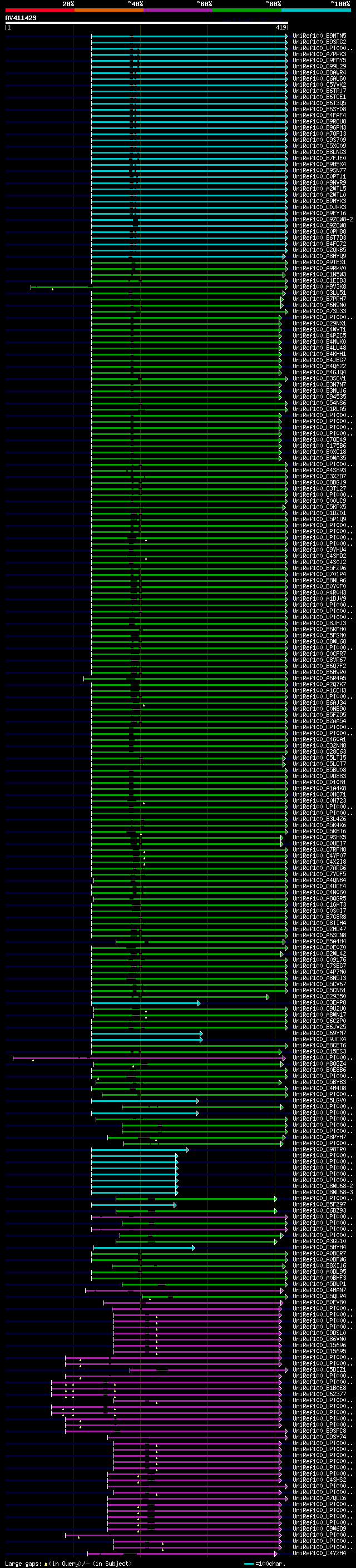Click the cyan =100char. scale swatch

click(x=248, y=1563)
